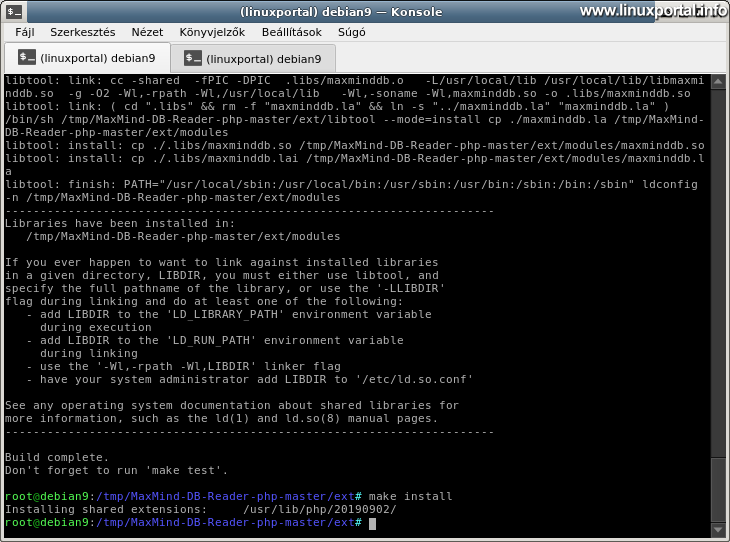This screenshot has width=730, height=542.
Task: Click the scrollbar down arrow
Action: pos(718,529)
